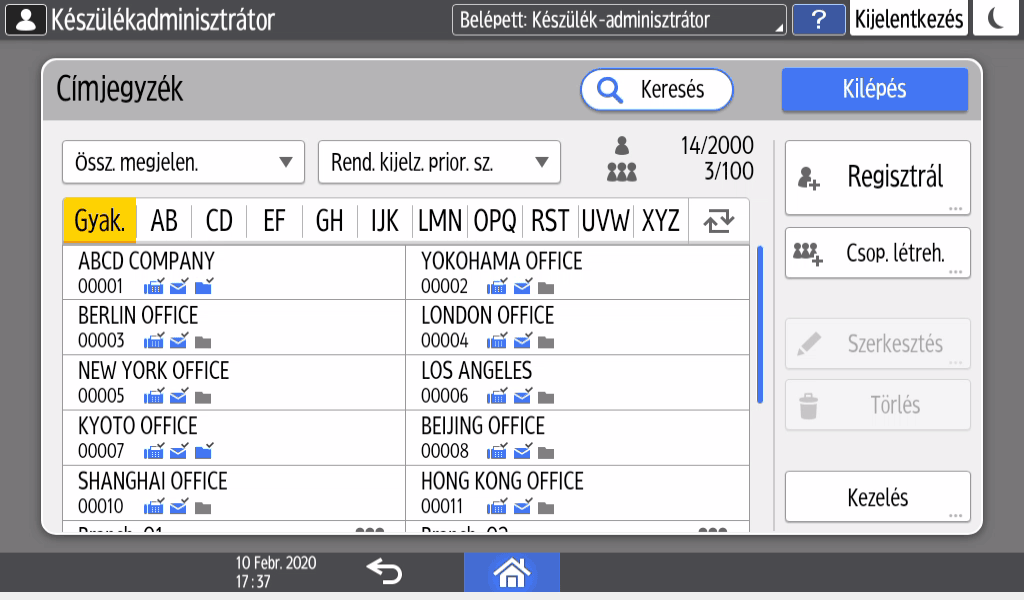Open the Kezelés menu button

point(877,497)
